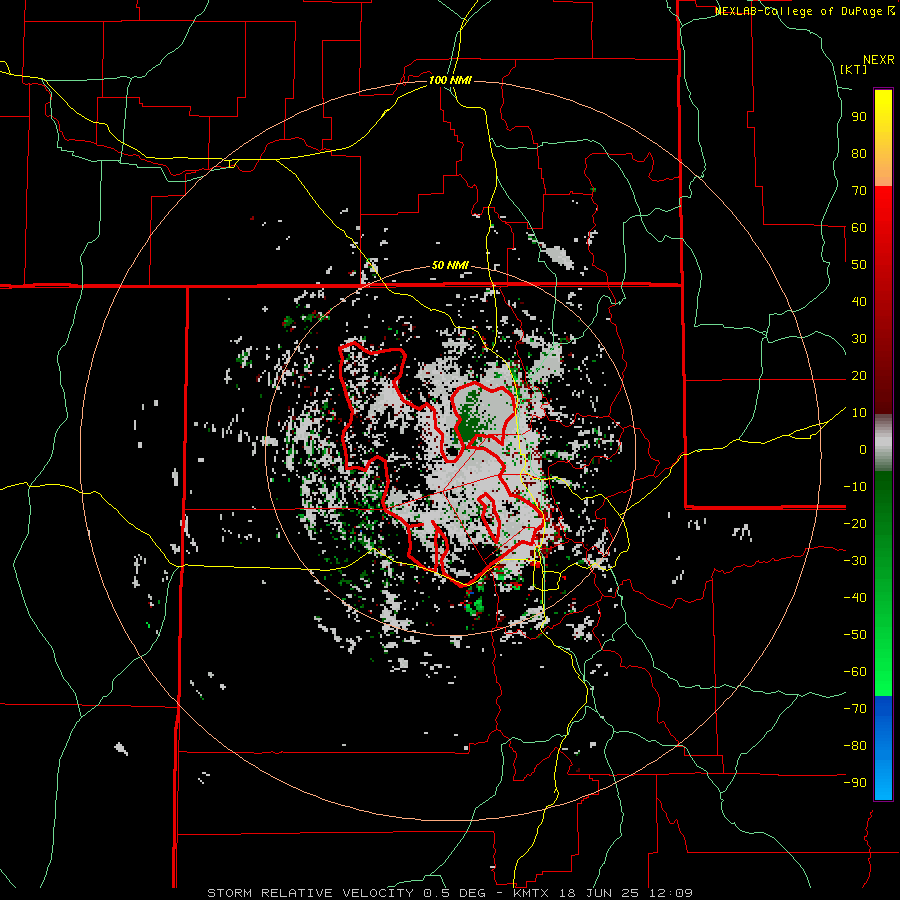Click the 70 knot scale value

tap(859, 191)
